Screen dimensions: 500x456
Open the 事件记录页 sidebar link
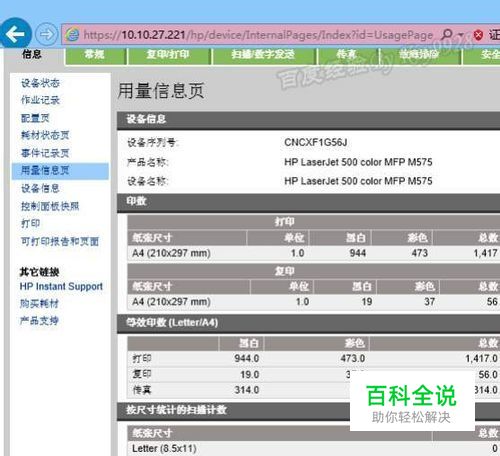(x=45, y=153)
